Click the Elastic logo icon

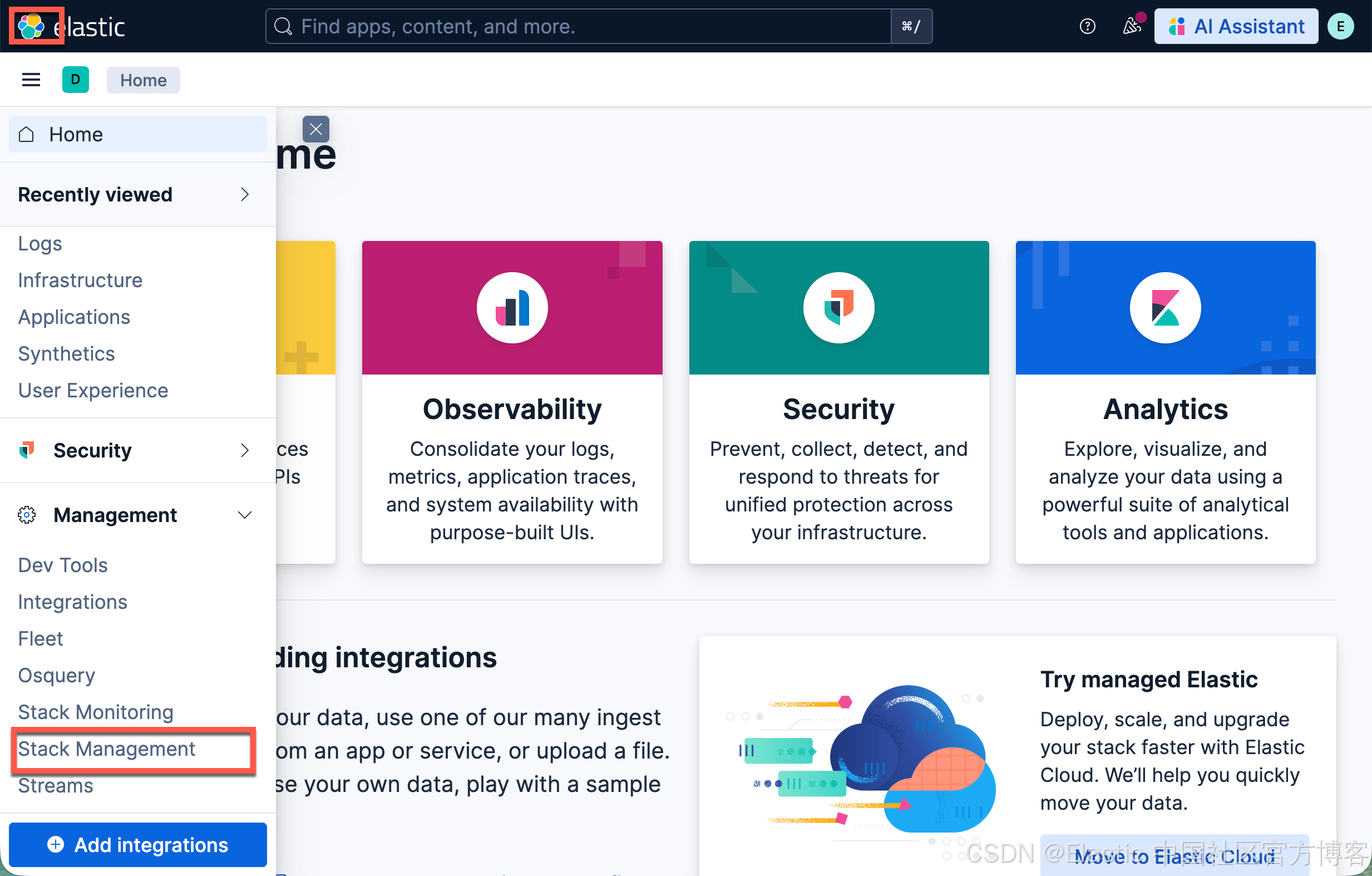[31, 26]
